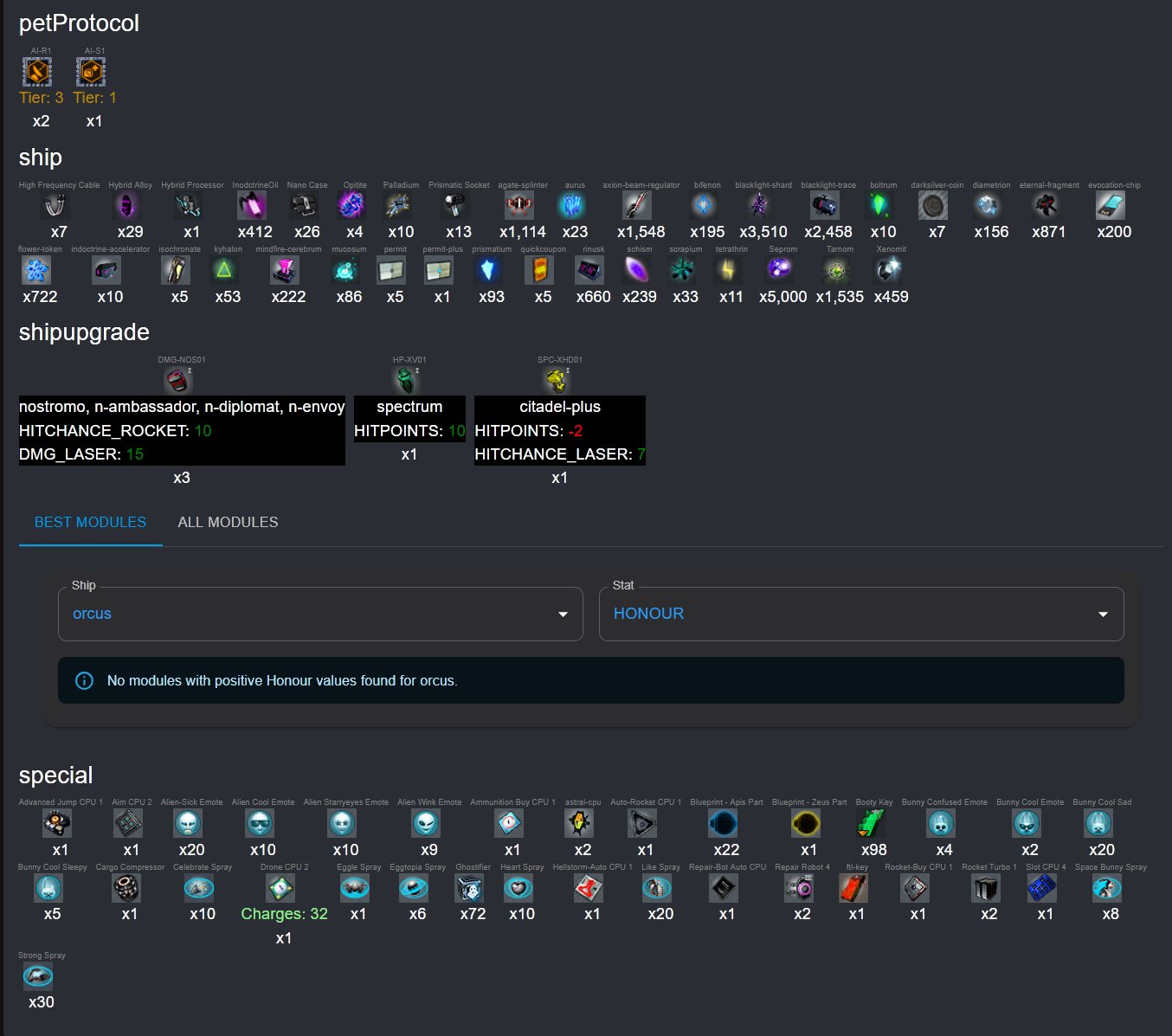Select the Seprom item icon
1172x1036 pixels.
(780, 270)
